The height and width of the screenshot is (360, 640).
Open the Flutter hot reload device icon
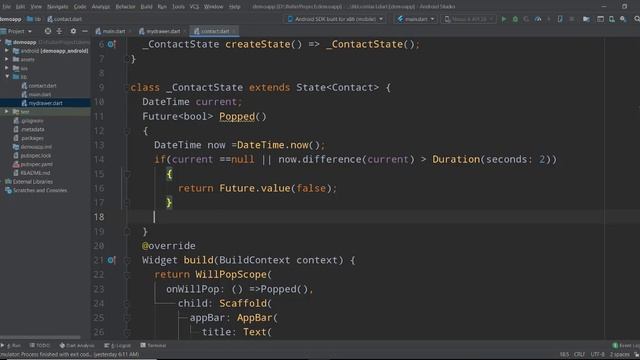560,19
